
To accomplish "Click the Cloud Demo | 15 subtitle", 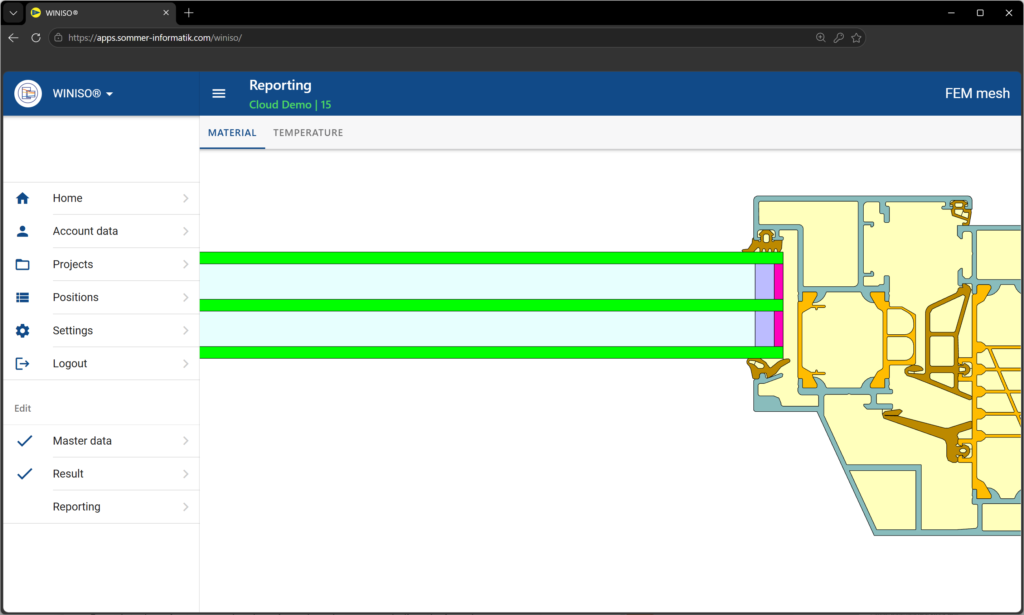I will [290, 104].
